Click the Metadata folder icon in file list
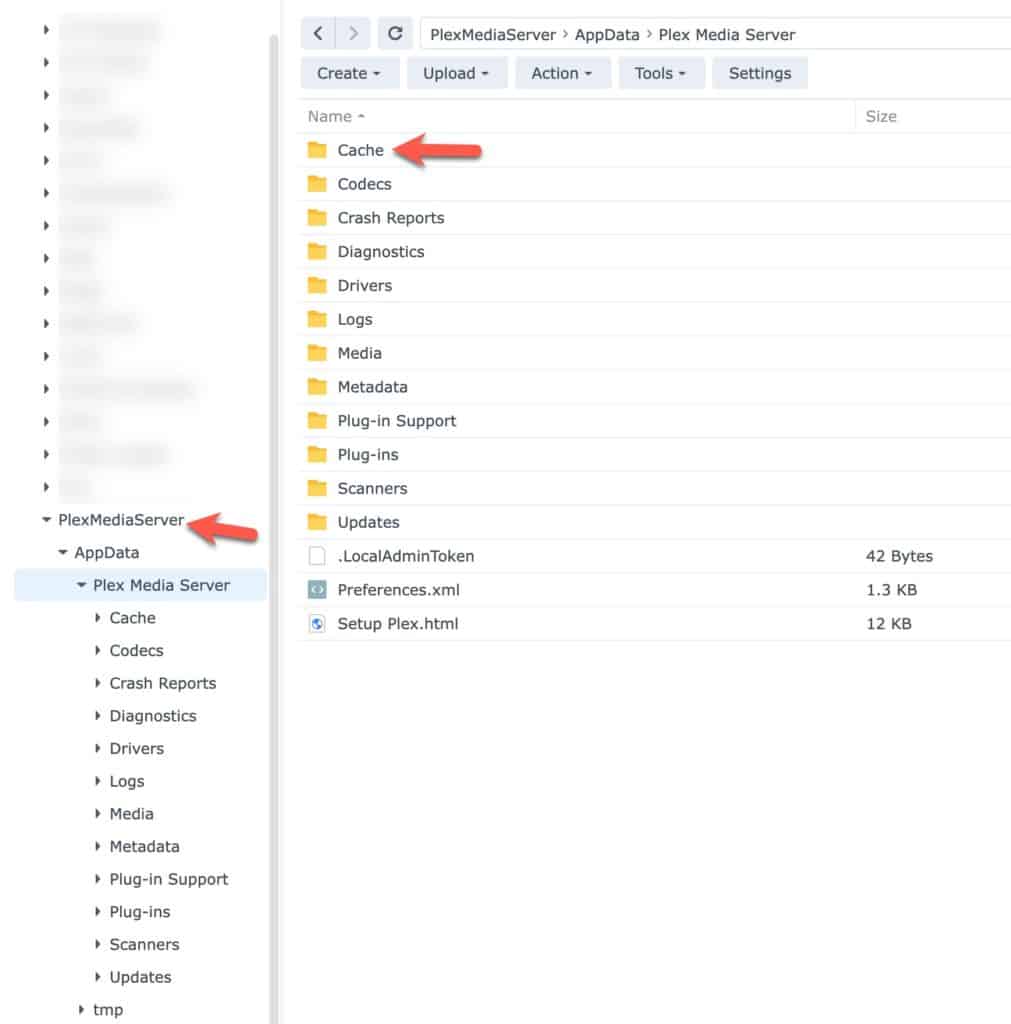The image size is (1011, 1024). (x=317, y=387)
